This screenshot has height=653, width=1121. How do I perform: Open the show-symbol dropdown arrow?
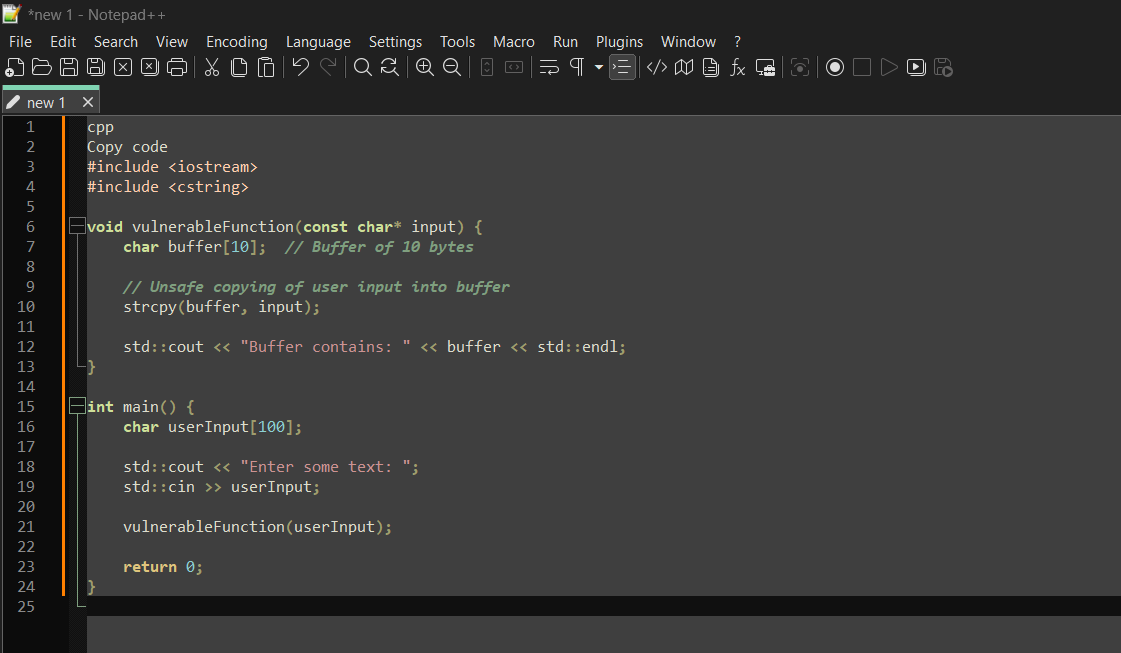[597, 67]
